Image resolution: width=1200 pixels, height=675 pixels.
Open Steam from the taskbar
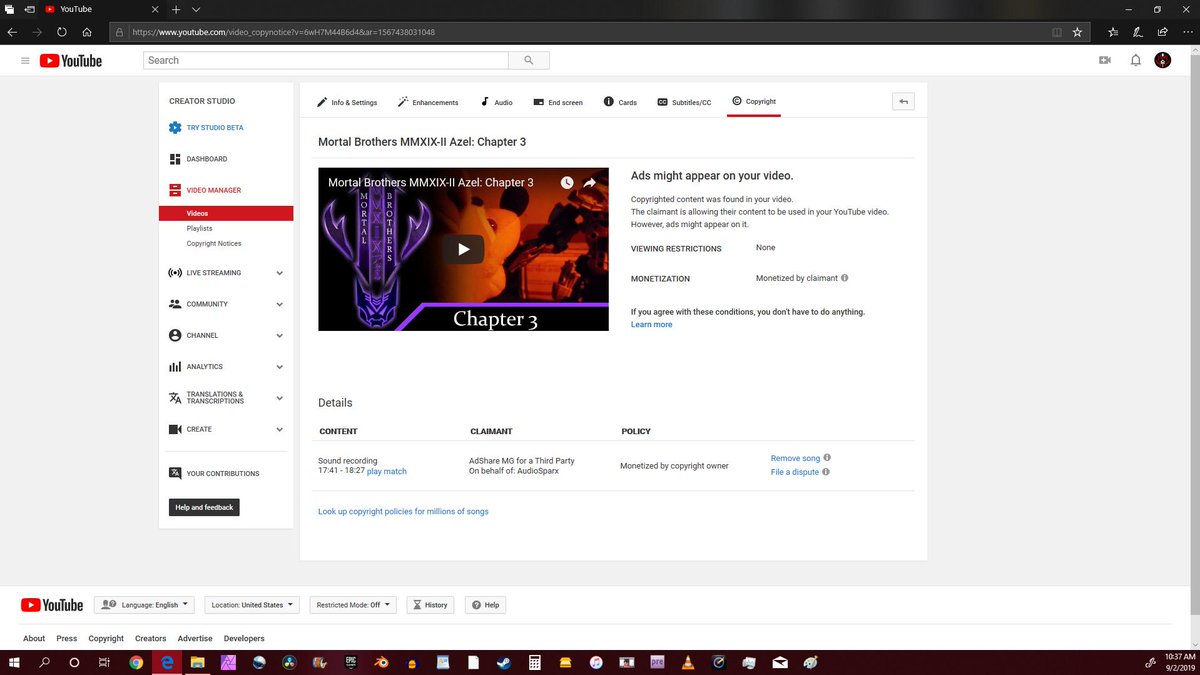point(504,662)
